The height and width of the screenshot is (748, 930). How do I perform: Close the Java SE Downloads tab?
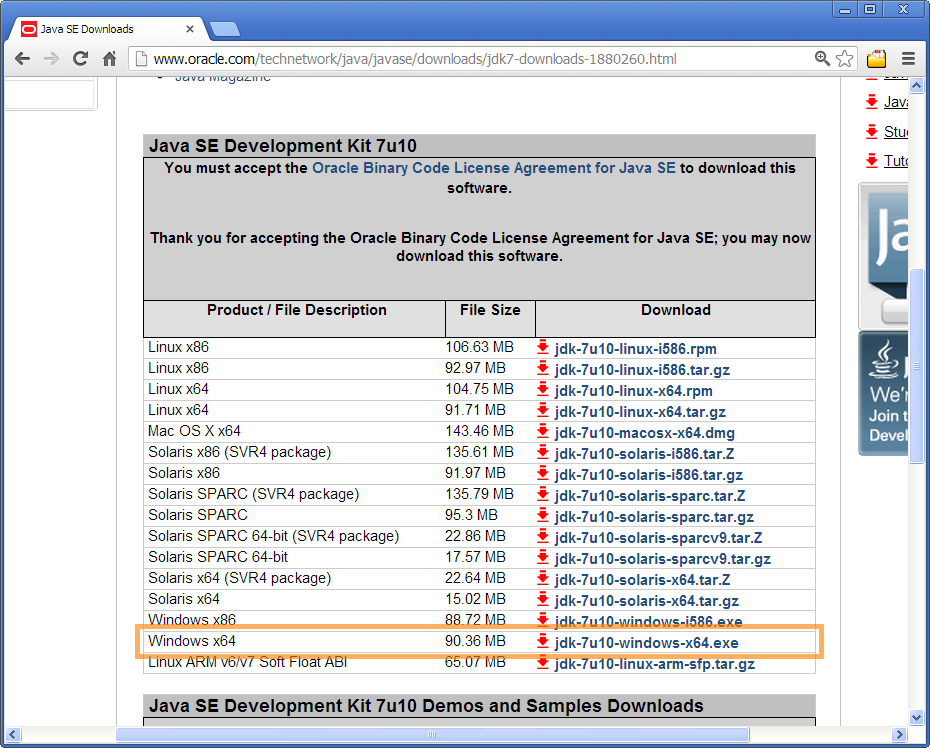[x=190, y=28]
